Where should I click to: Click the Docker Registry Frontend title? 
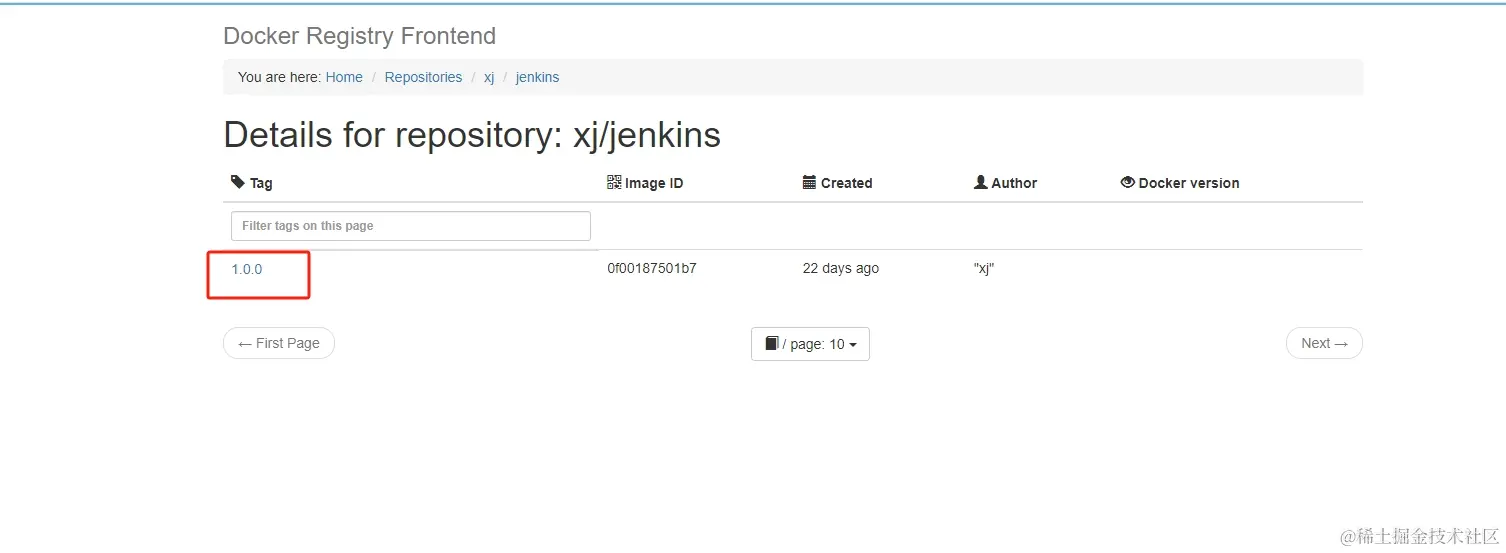pos(359,36)
